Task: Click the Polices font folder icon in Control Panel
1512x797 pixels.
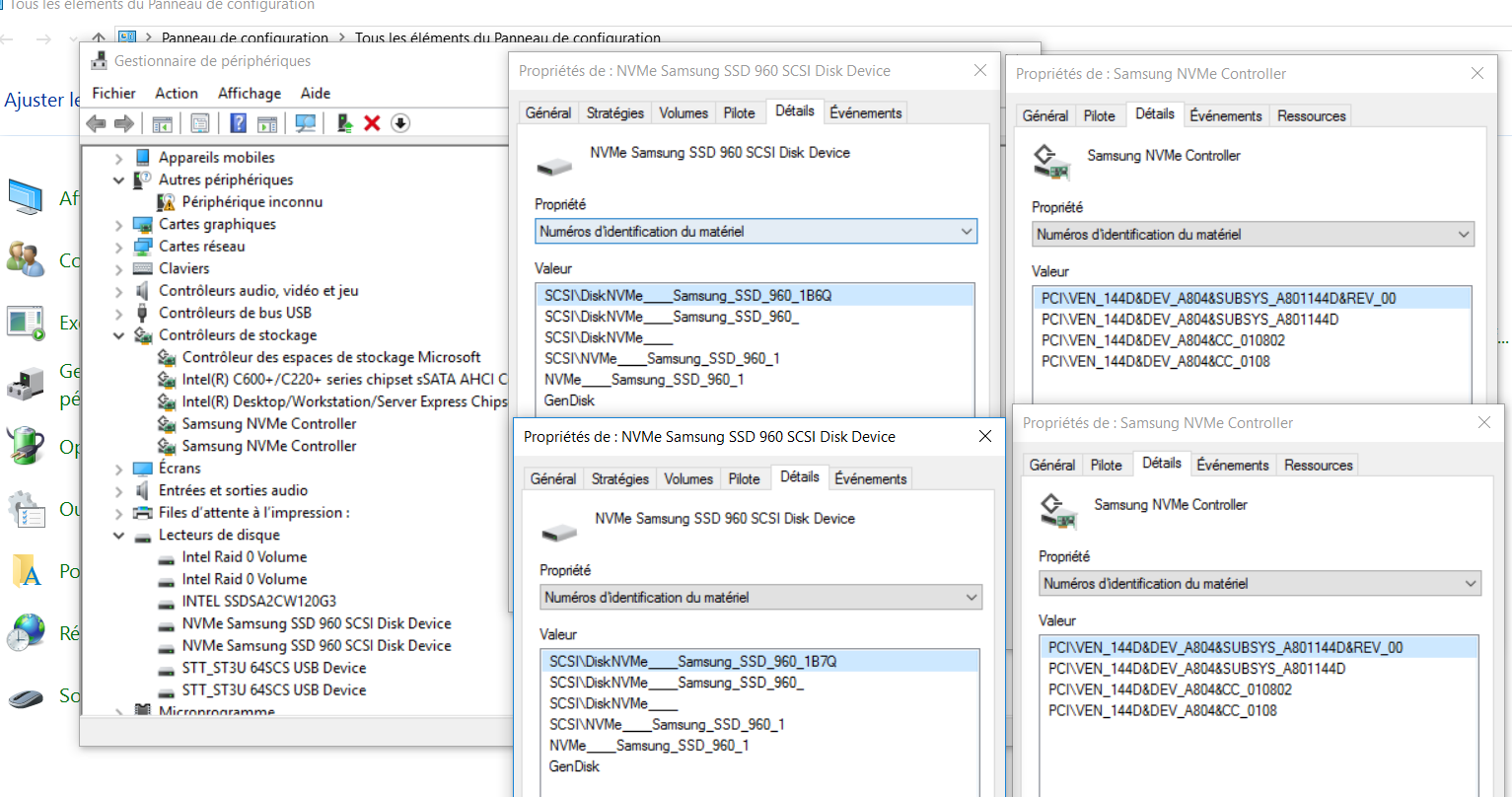Action: coord(27,571)
